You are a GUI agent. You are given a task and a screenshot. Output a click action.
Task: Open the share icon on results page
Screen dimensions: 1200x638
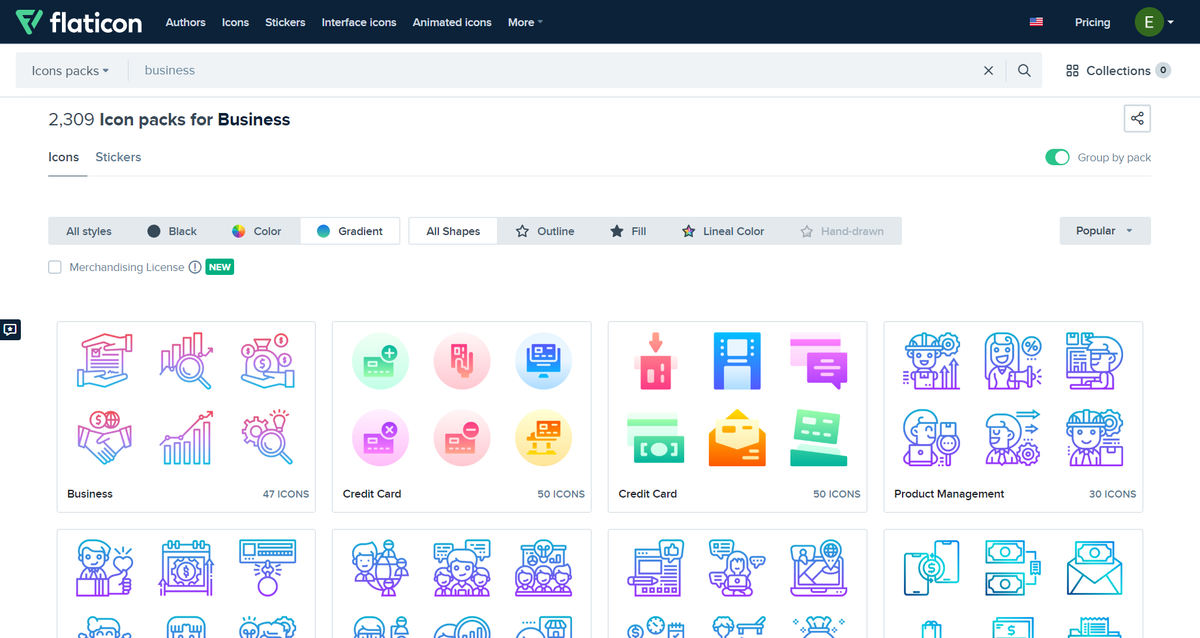tap(1137, 118)
